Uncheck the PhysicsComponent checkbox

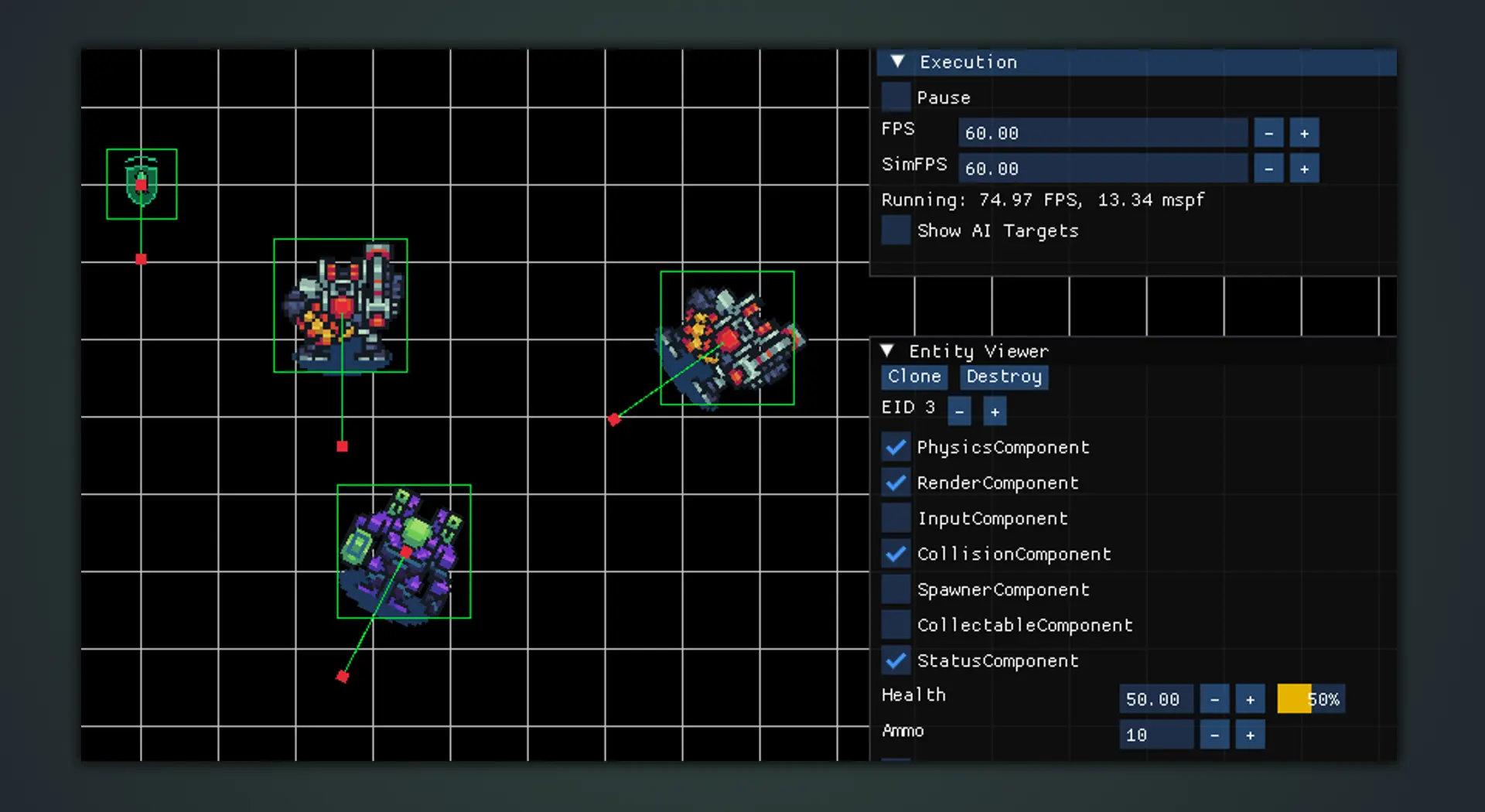pos(896,447)
